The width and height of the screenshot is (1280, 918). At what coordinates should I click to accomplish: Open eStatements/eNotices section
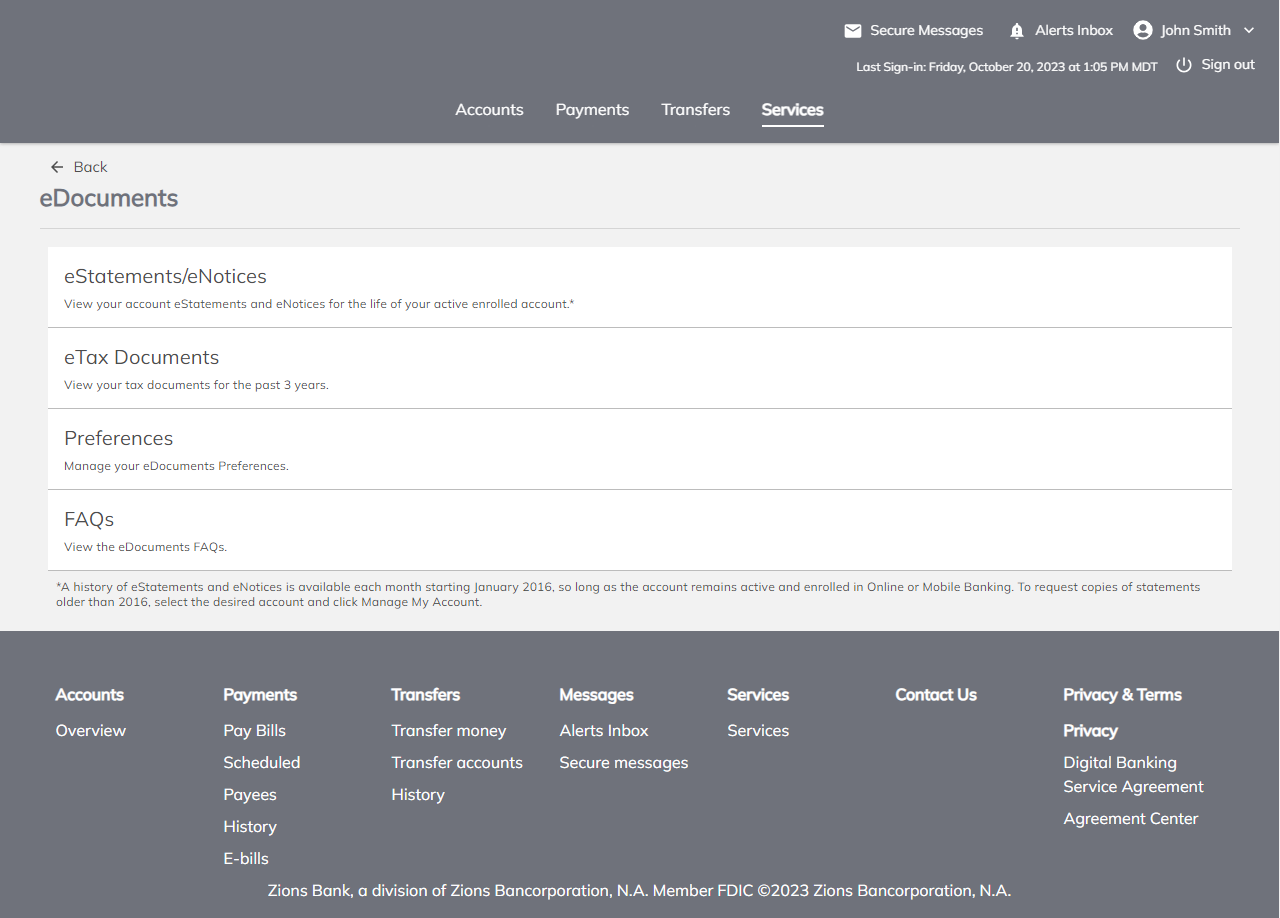pyautogui.click(x=165, y=277)
